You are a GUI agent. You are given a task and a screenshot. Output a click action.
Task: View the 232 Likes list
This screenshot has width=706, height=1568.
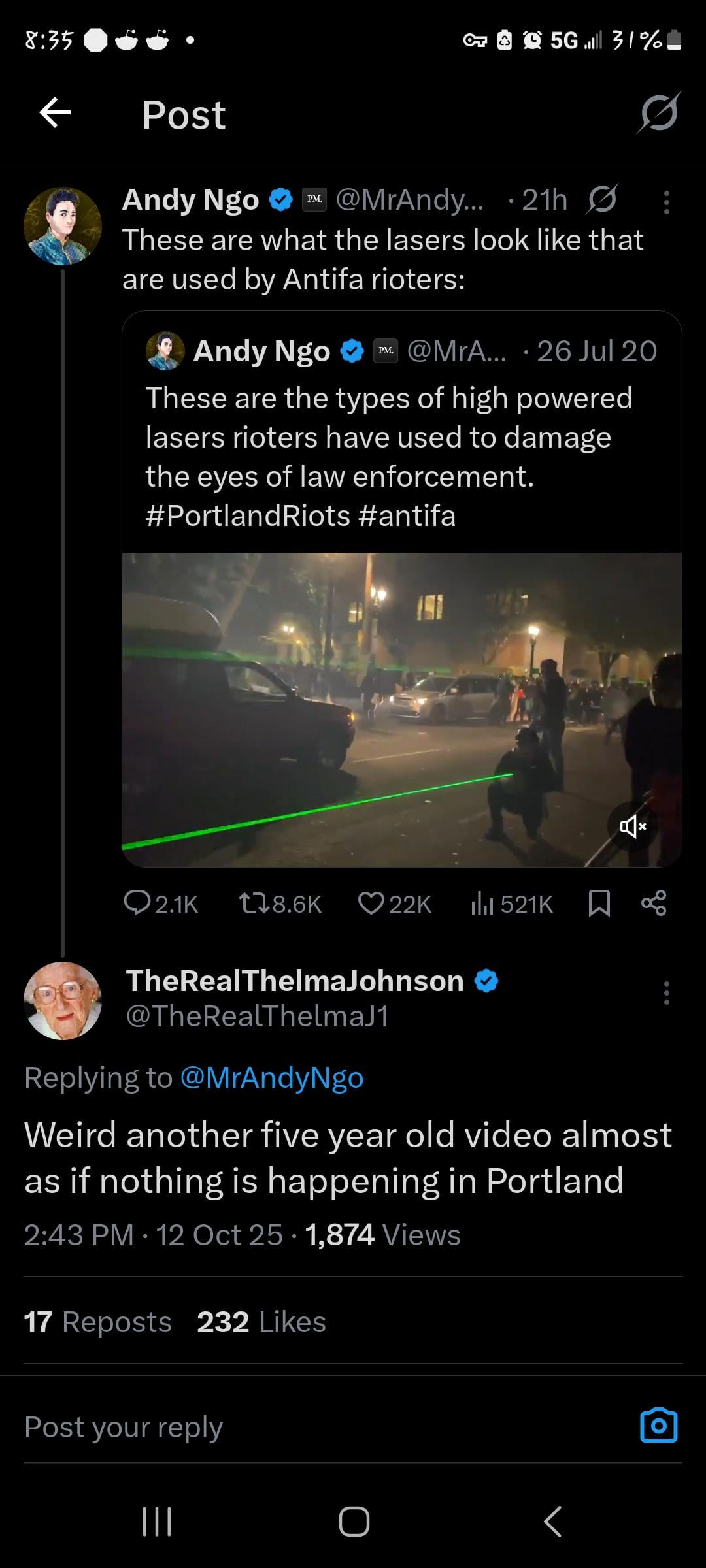tap(261, 1322)
